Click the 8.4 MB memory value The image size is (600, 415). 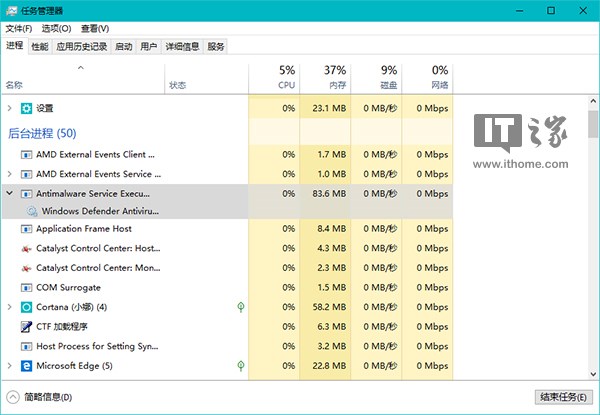(x=331, y=229)
